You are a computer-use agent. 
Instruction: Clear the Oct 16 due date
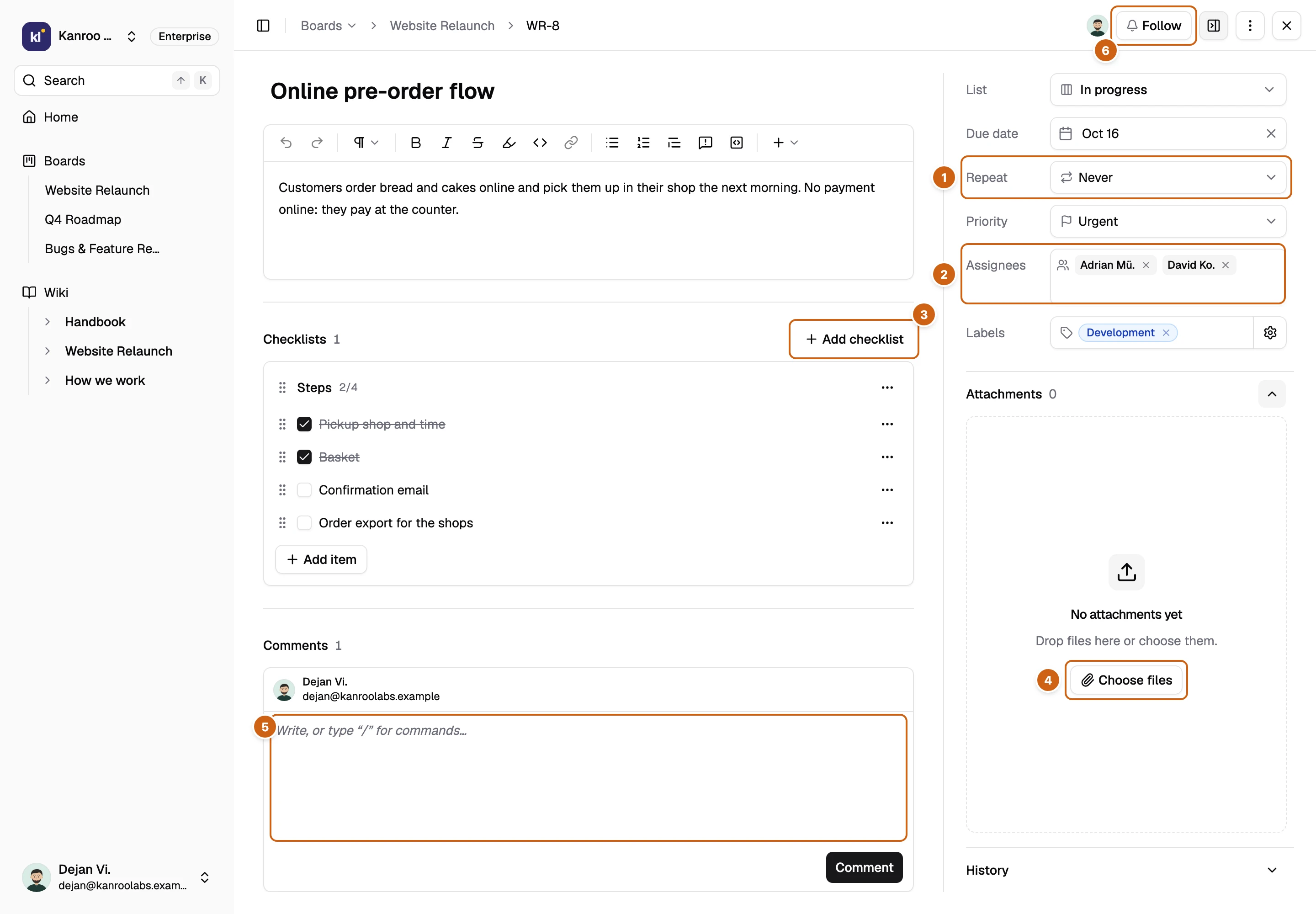pos(1271,133)
